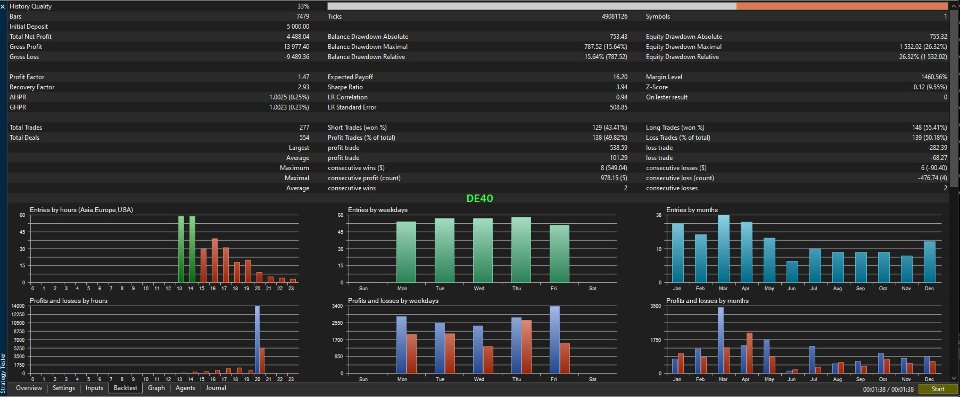Select the Backtest tab

point(125,388)
